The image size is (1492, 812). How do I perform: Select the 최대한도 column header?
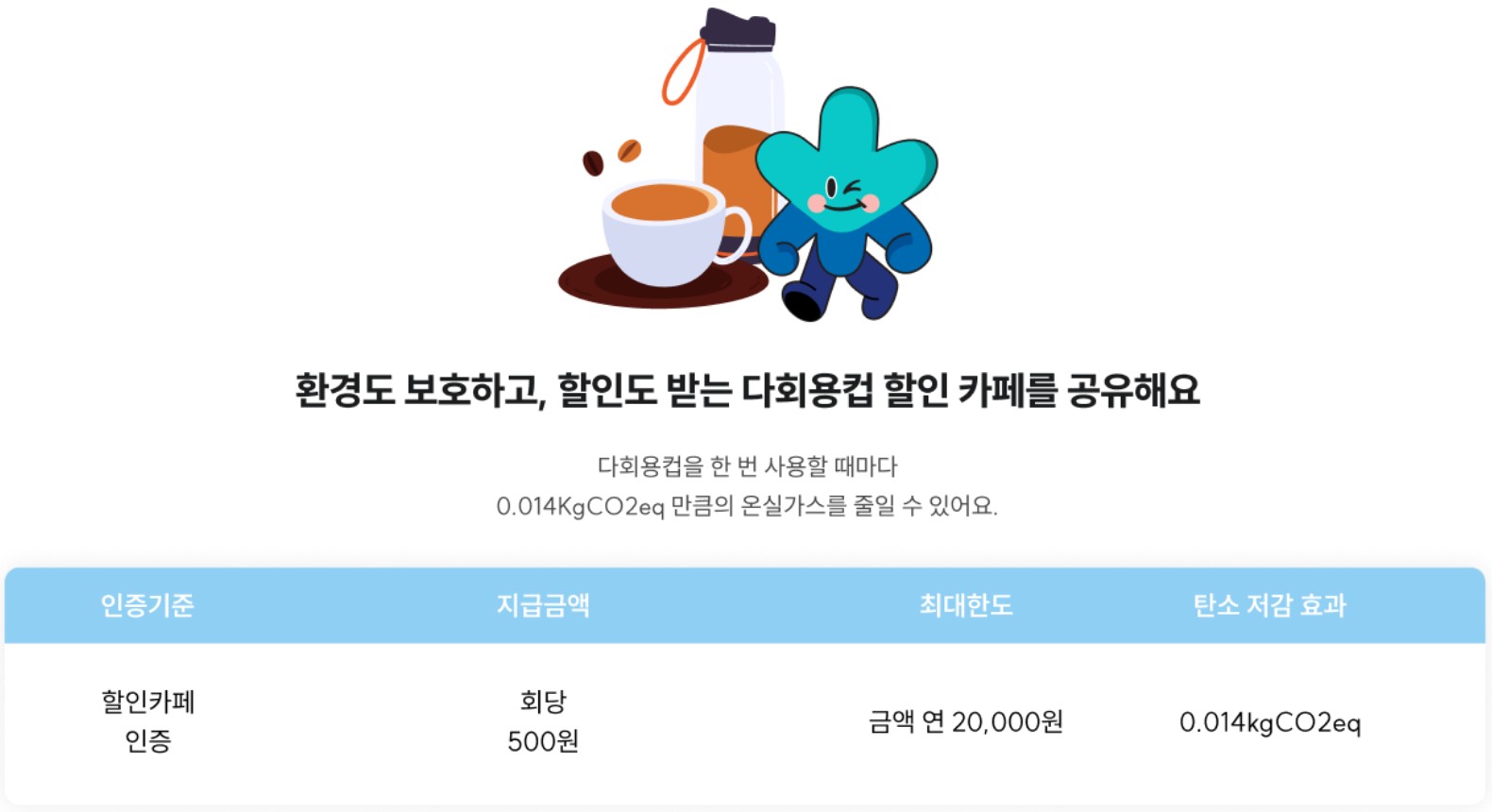[x=966, y=605]
